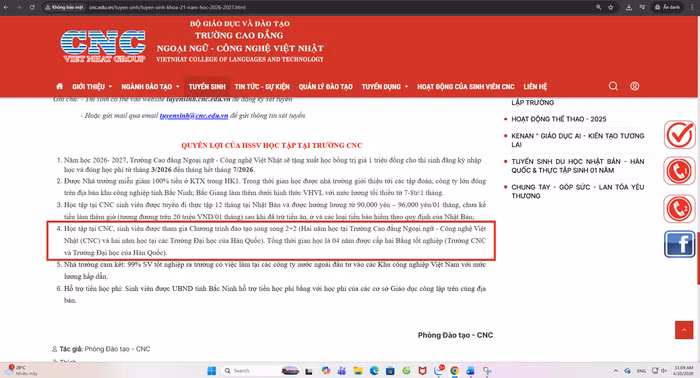Open the volume and network tray icons
This screenshot has width=700, height=378.
tap(659, 370)
